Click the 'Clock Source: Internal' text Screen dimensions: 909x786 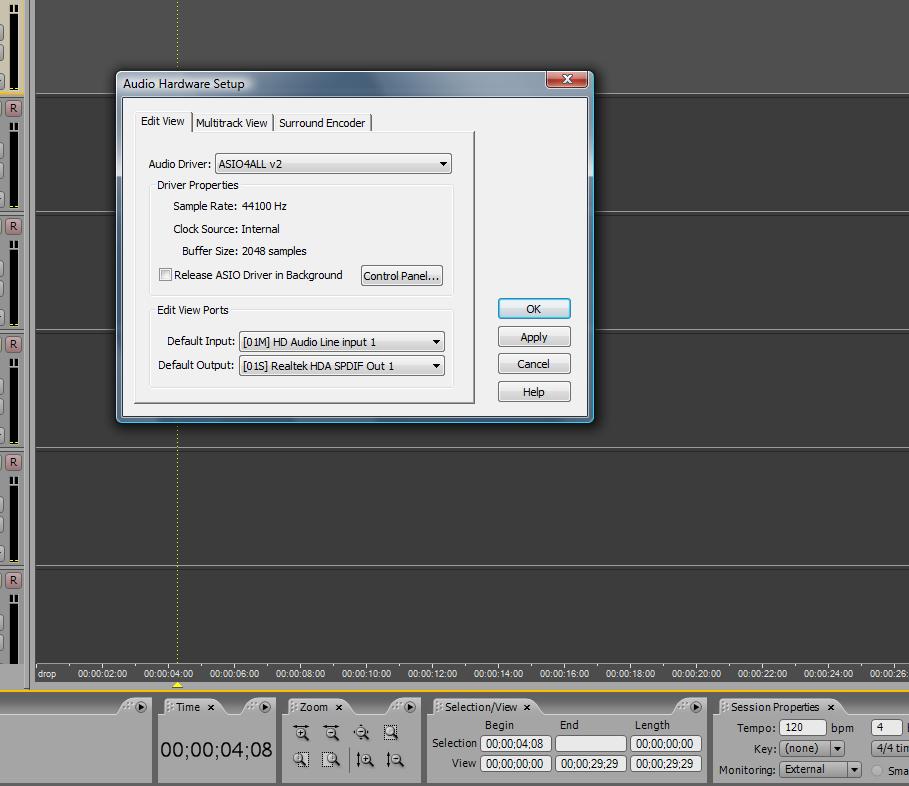point(226,229)
